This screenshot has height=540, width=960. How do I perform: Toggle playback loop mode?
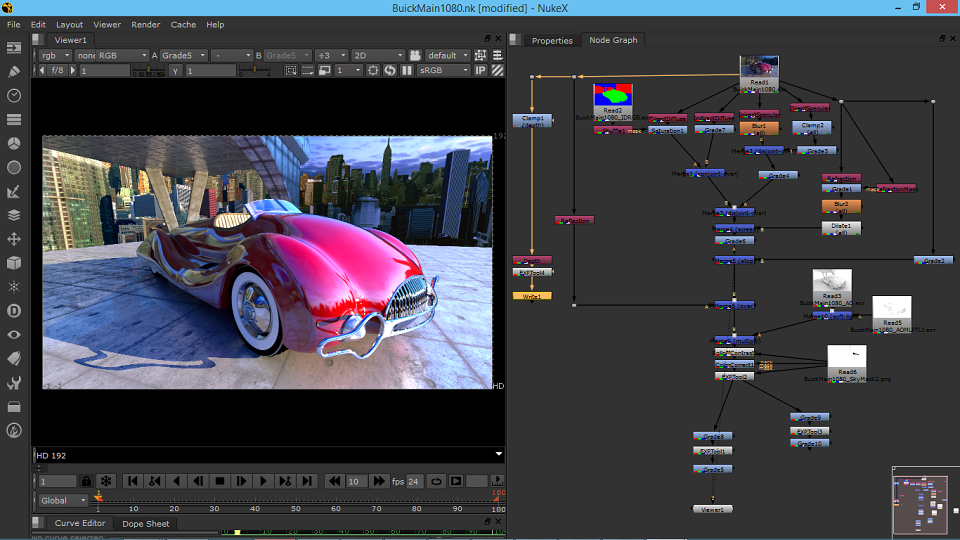coord(436,481)
